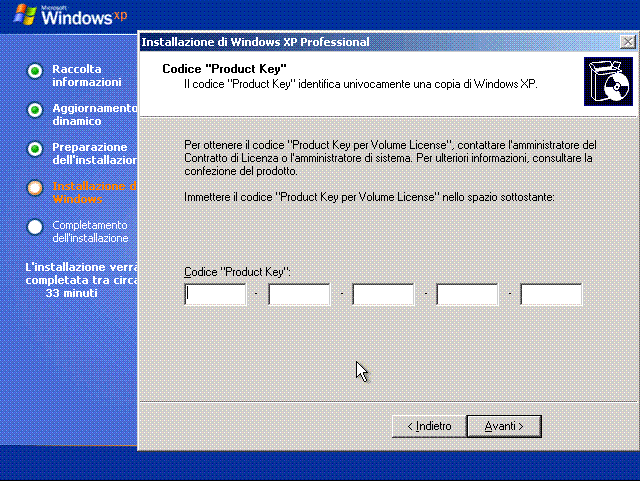The height and width of the screenshot is (481, 640).
Task: Close the Installazione di Windows XP dialog
Action: point(626,42)
